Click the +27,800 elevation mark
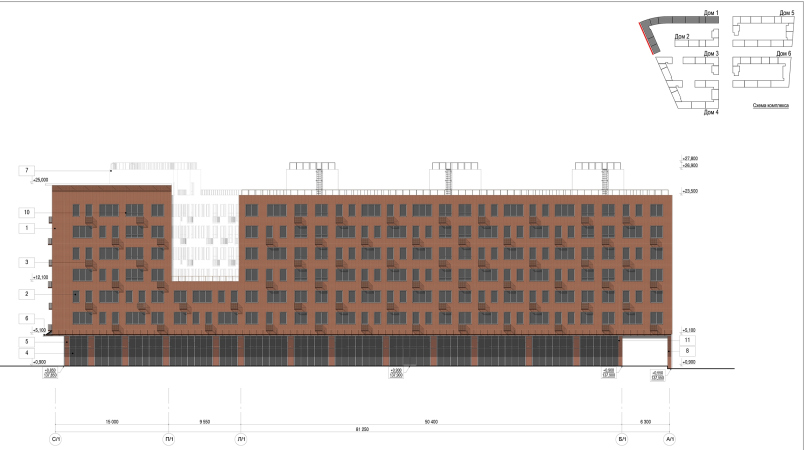The height and width of the screenshot is (450, 805). click(690, 159)
